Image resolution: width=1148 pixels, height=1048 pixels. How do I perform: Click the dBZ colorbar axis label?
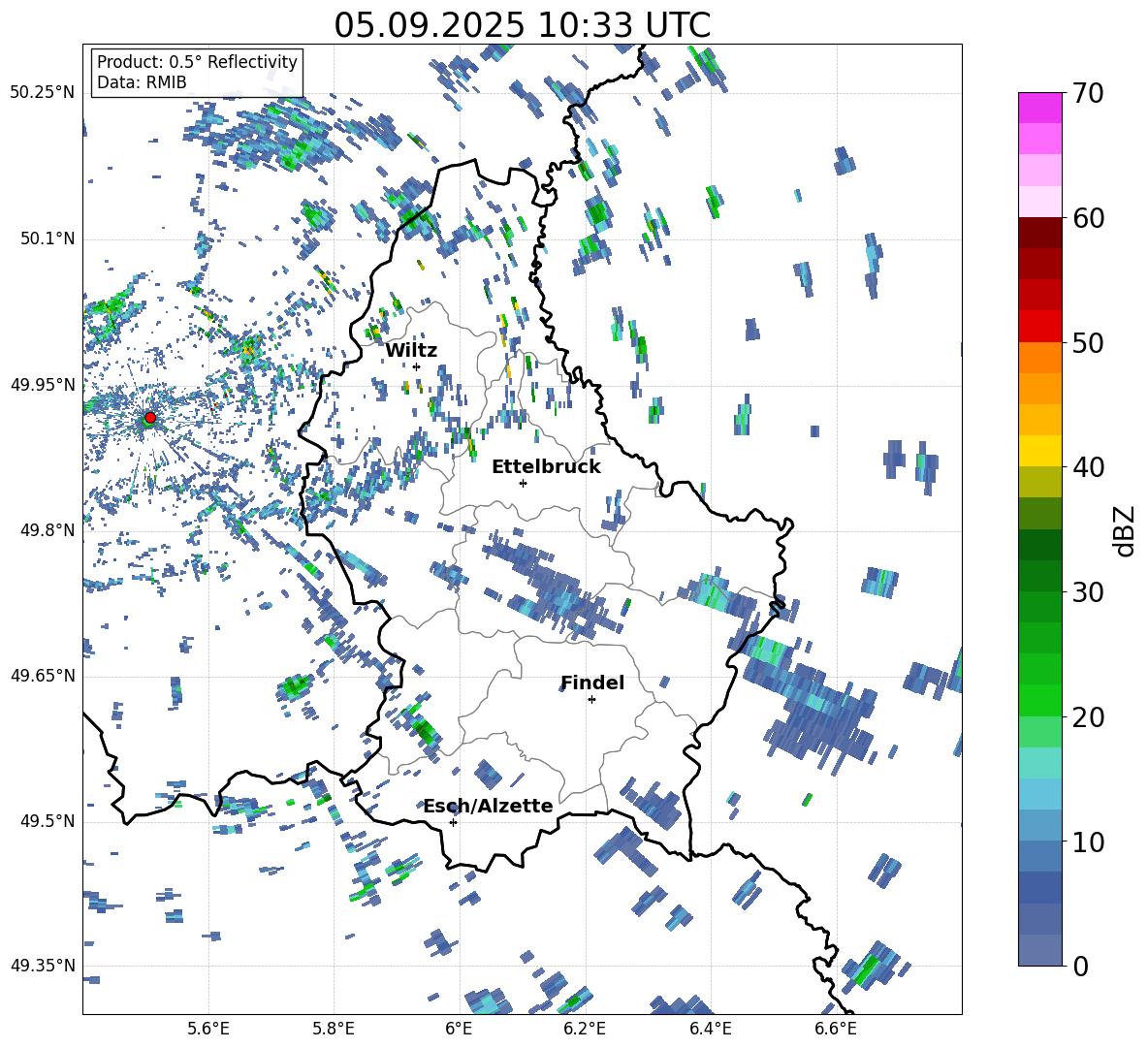[x=1126, y=530]
